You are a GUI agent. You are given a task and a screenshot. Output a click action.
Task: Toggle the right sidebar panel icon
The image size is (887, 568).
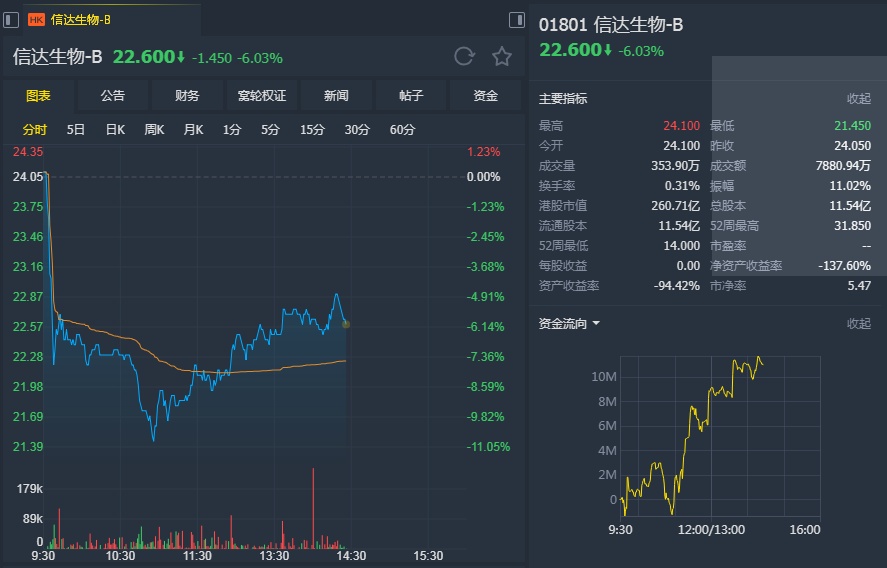[x=517, y=19]
